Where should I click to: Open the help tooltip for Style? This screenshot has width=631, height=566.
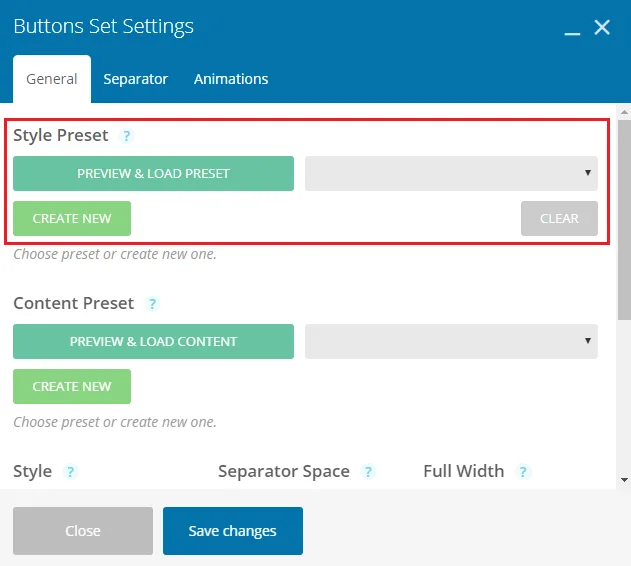70,472
